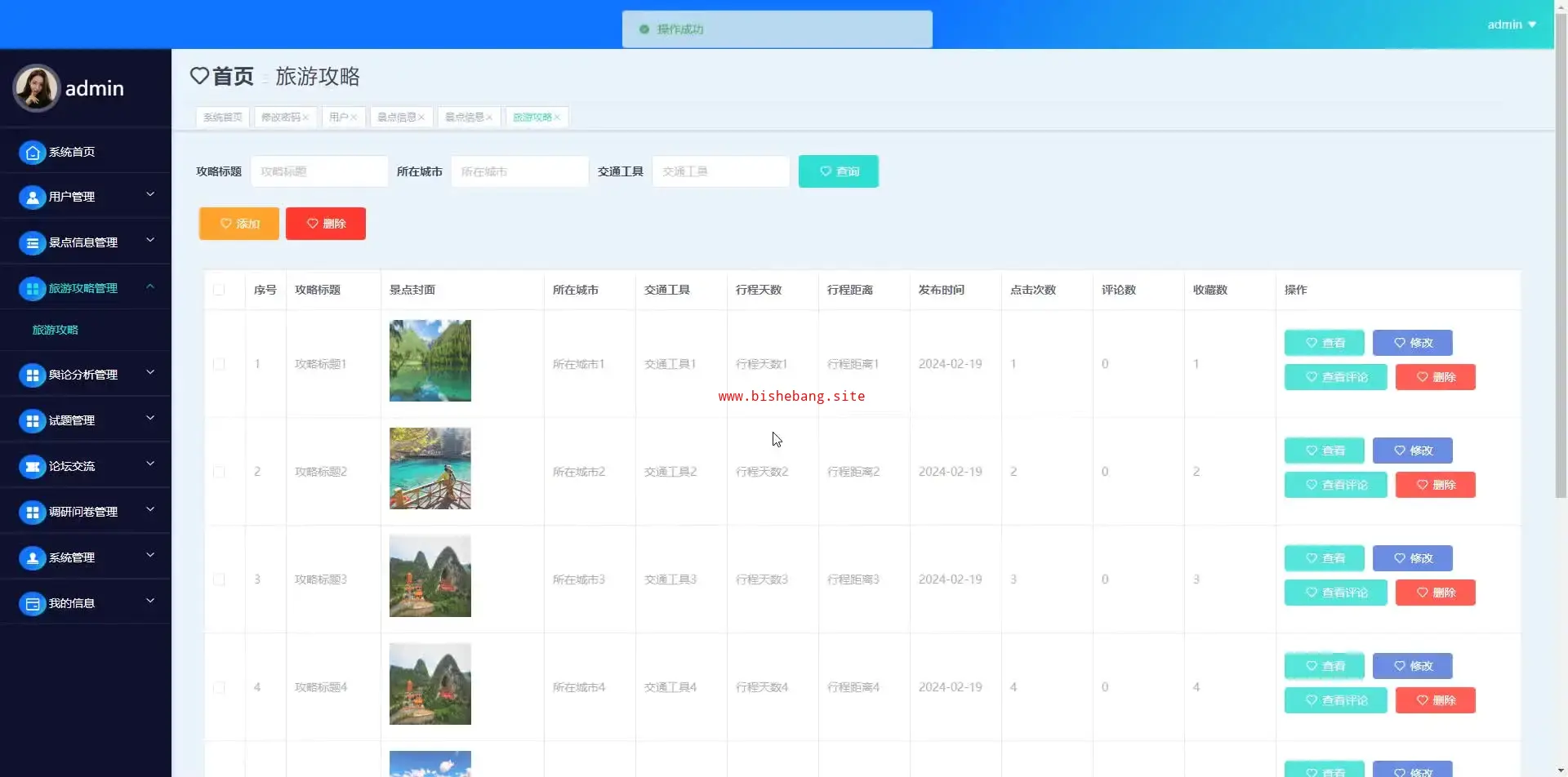Collapse the 旅游攻略管理 menu chevron
This screenshot has height=777, width=1568.
(x=150, y=286)
